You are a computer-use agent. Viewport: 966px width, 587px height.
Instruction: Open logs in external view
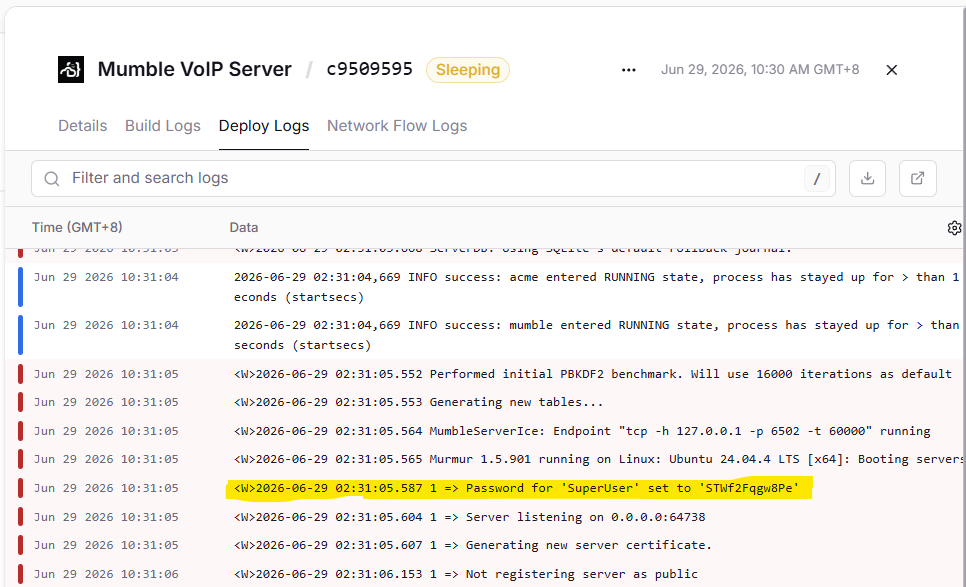point(918,179)
